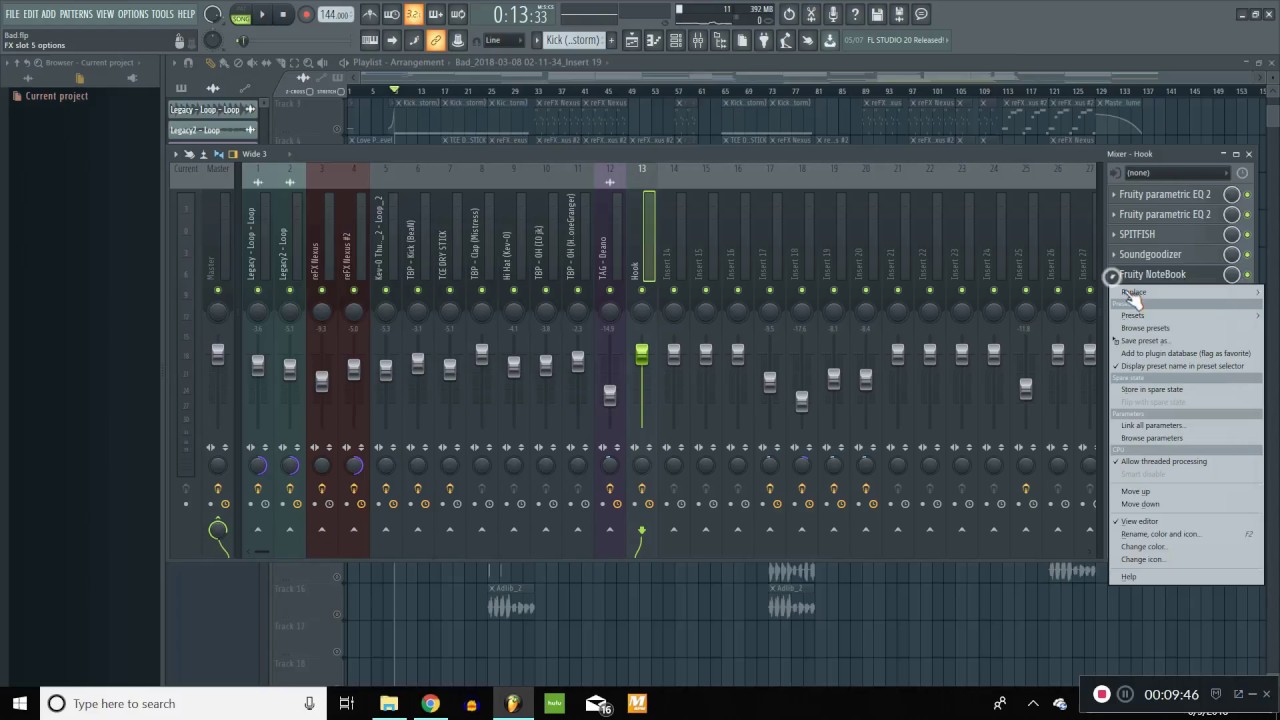
Task: Click the red Record button
Action: [x=306, y=15]
